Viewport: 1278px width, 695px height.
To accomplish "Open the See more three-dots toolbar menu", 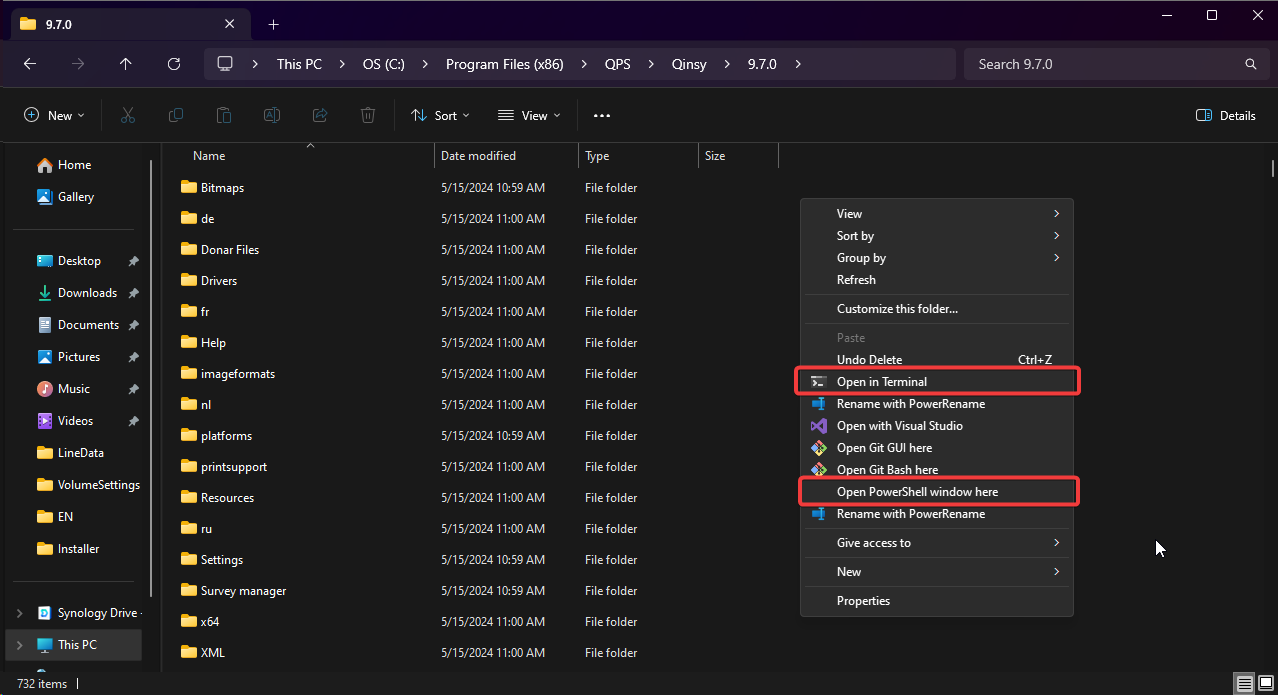I will [601, 116].
